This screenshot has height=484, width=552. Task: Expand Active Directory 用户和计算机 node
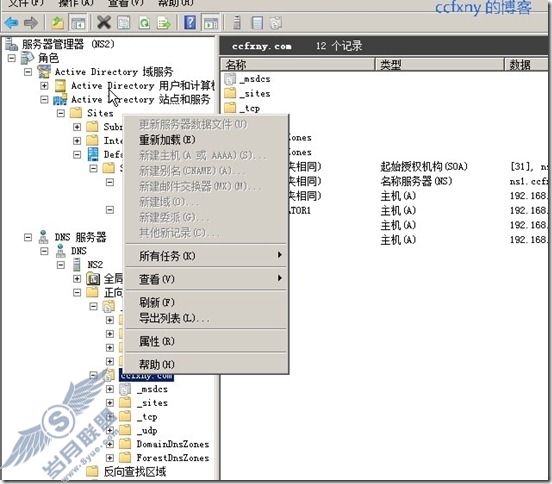(x=44, y=86)
